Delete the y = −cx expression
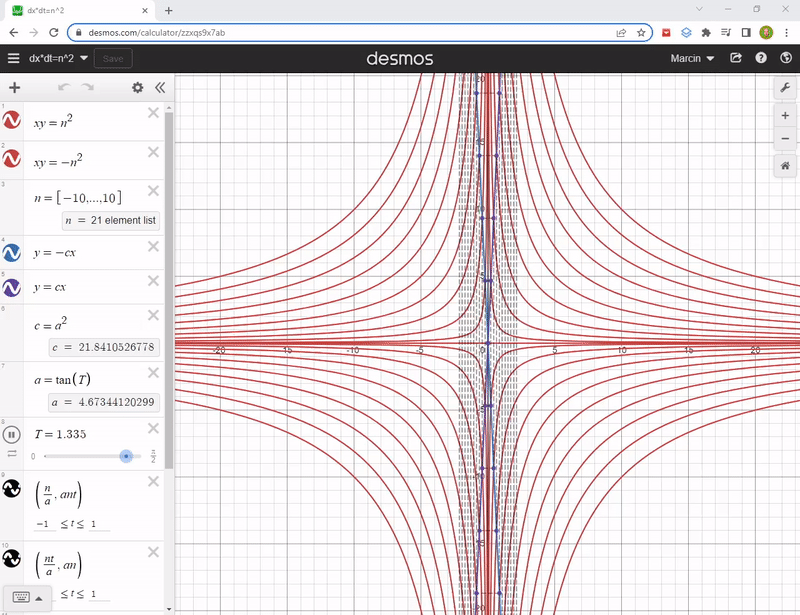800x615 pixels. point(154,247)
